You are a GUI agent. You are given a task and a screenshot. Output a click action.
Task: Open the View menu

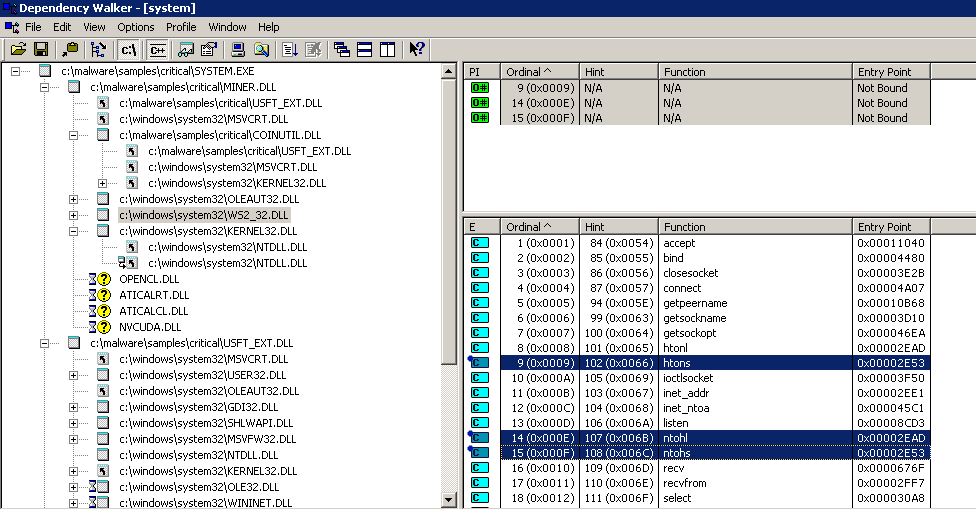point(94,27)
